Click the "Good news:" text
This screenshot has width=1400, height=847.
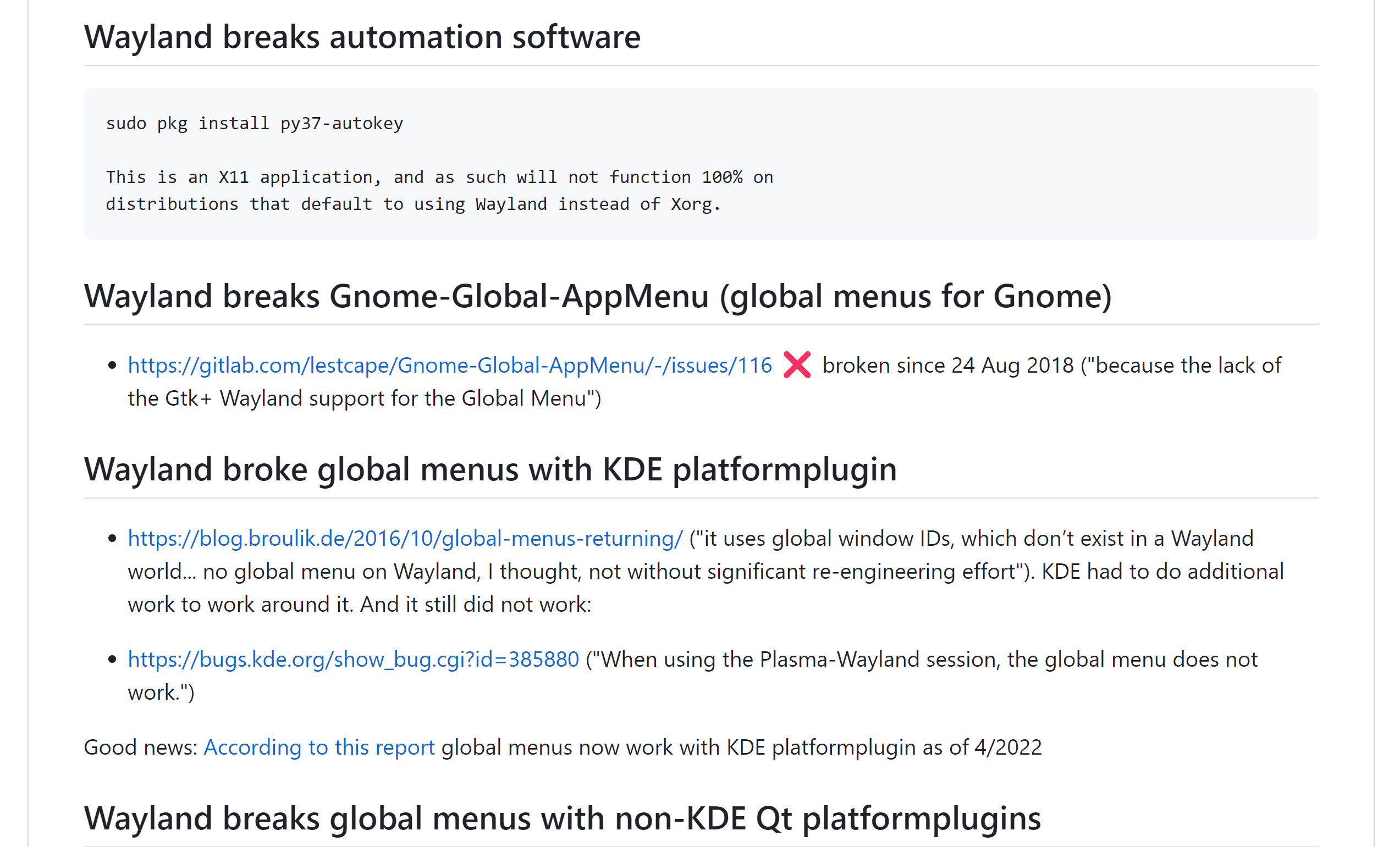coord(140,748)
